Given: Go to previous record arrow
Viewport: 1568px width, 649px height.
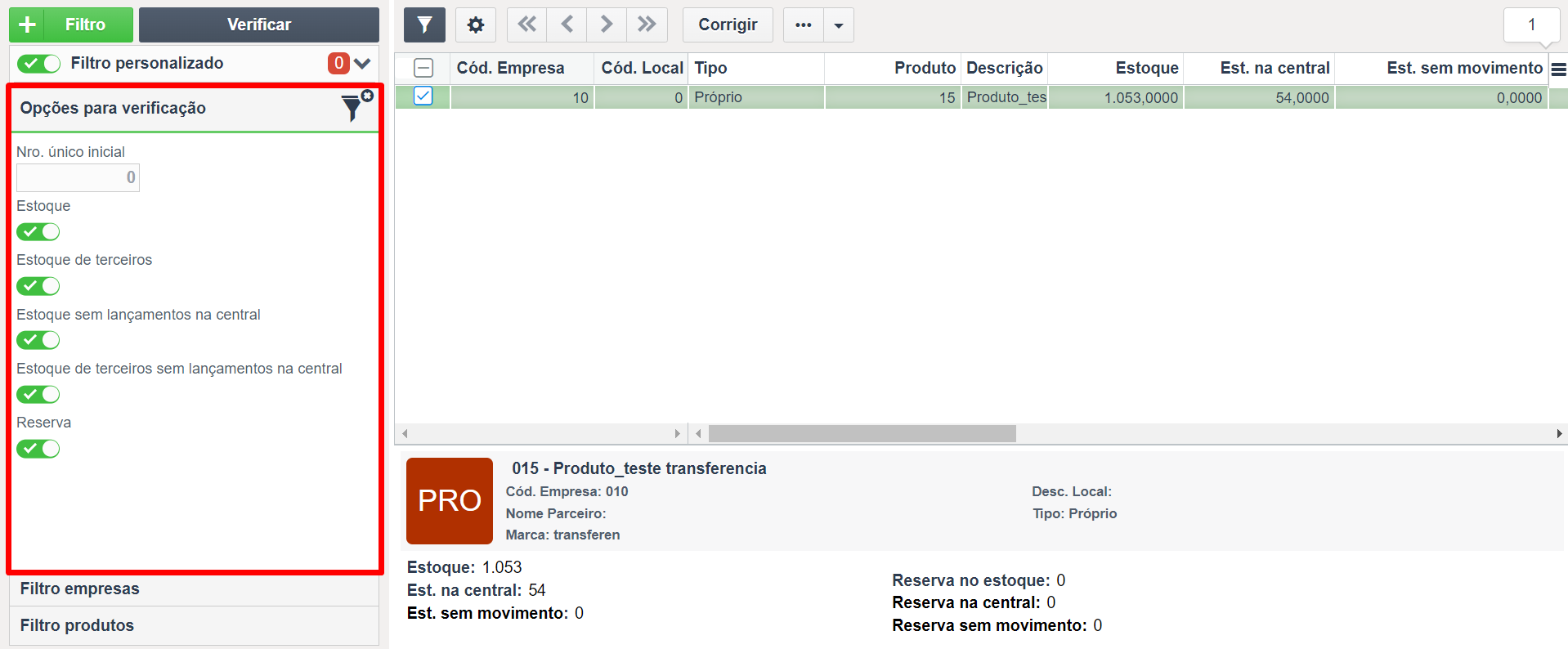Looking at the screenshot, I should [x=567, y=25].
